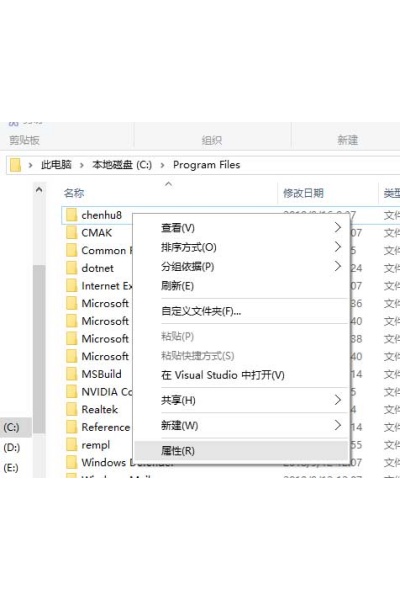The width and height of the screenshot is (400, 600).
Task: Open the 共享(H) submenu
Action: [241, 400]
